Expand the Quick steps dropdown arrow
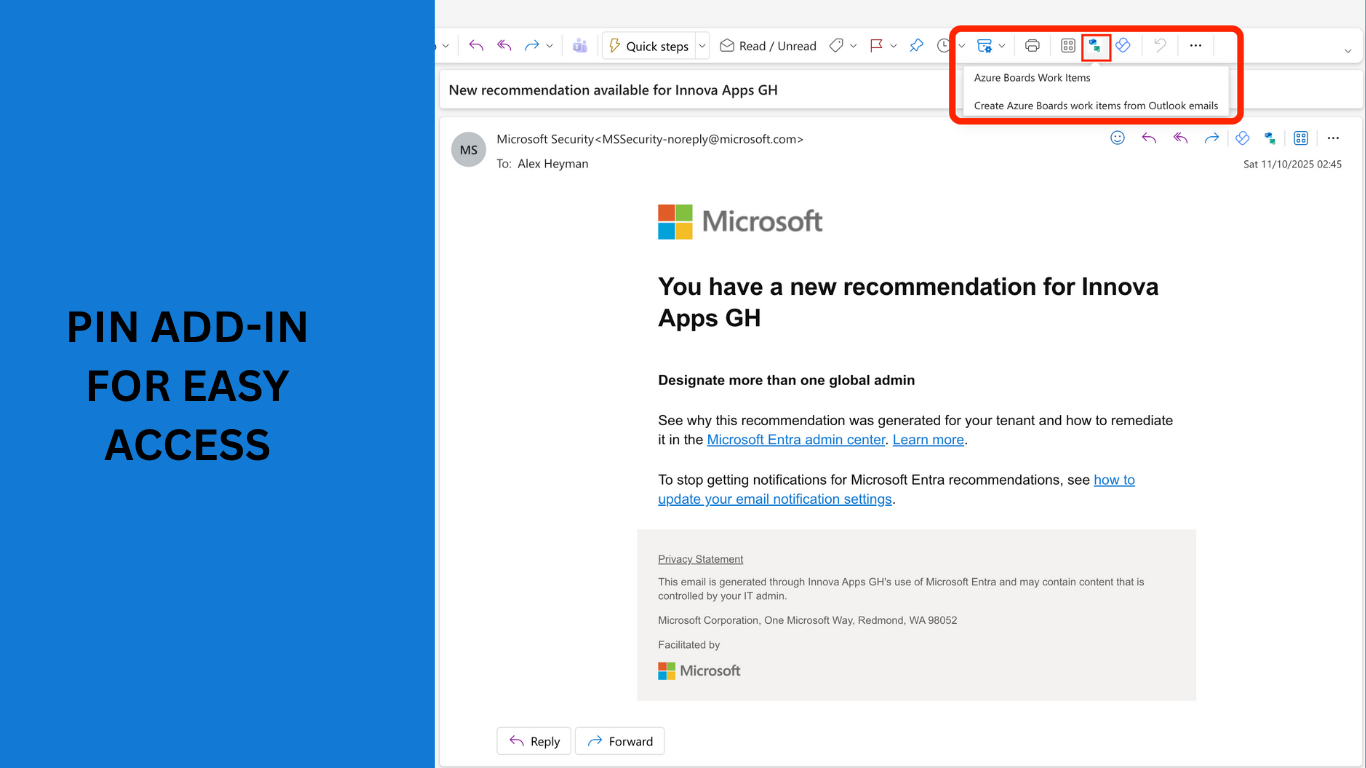The width and height of the screenshot is (1366, 768). (x=702, y=46)
